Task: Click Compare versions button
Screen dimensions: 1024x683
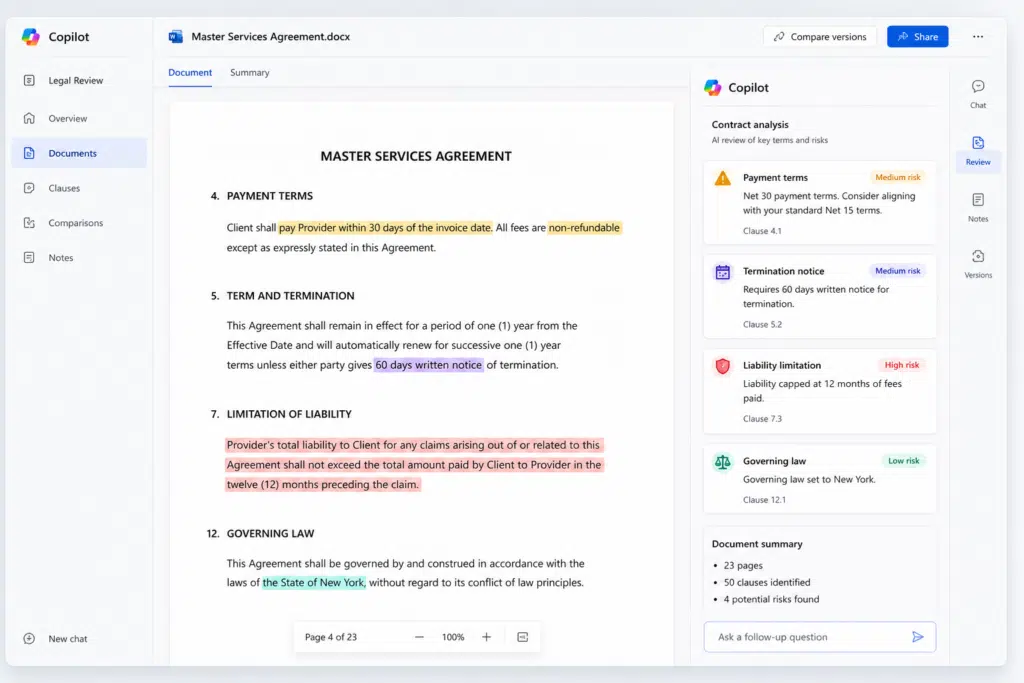Action: [x=820, y=37]
